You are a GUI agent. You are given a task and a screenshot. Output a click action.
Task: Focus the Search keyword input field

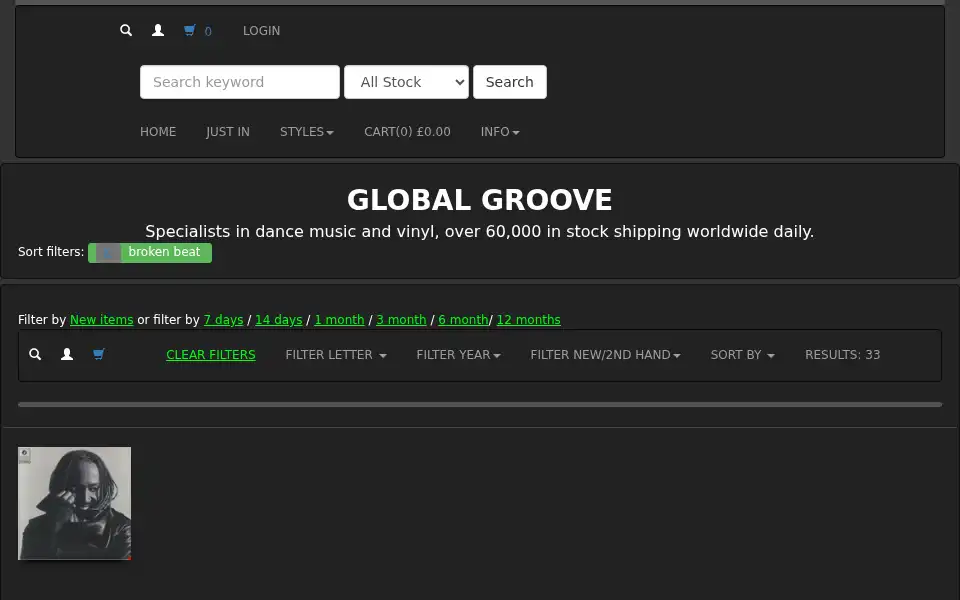pyautogui.click(x=239, y=82)
